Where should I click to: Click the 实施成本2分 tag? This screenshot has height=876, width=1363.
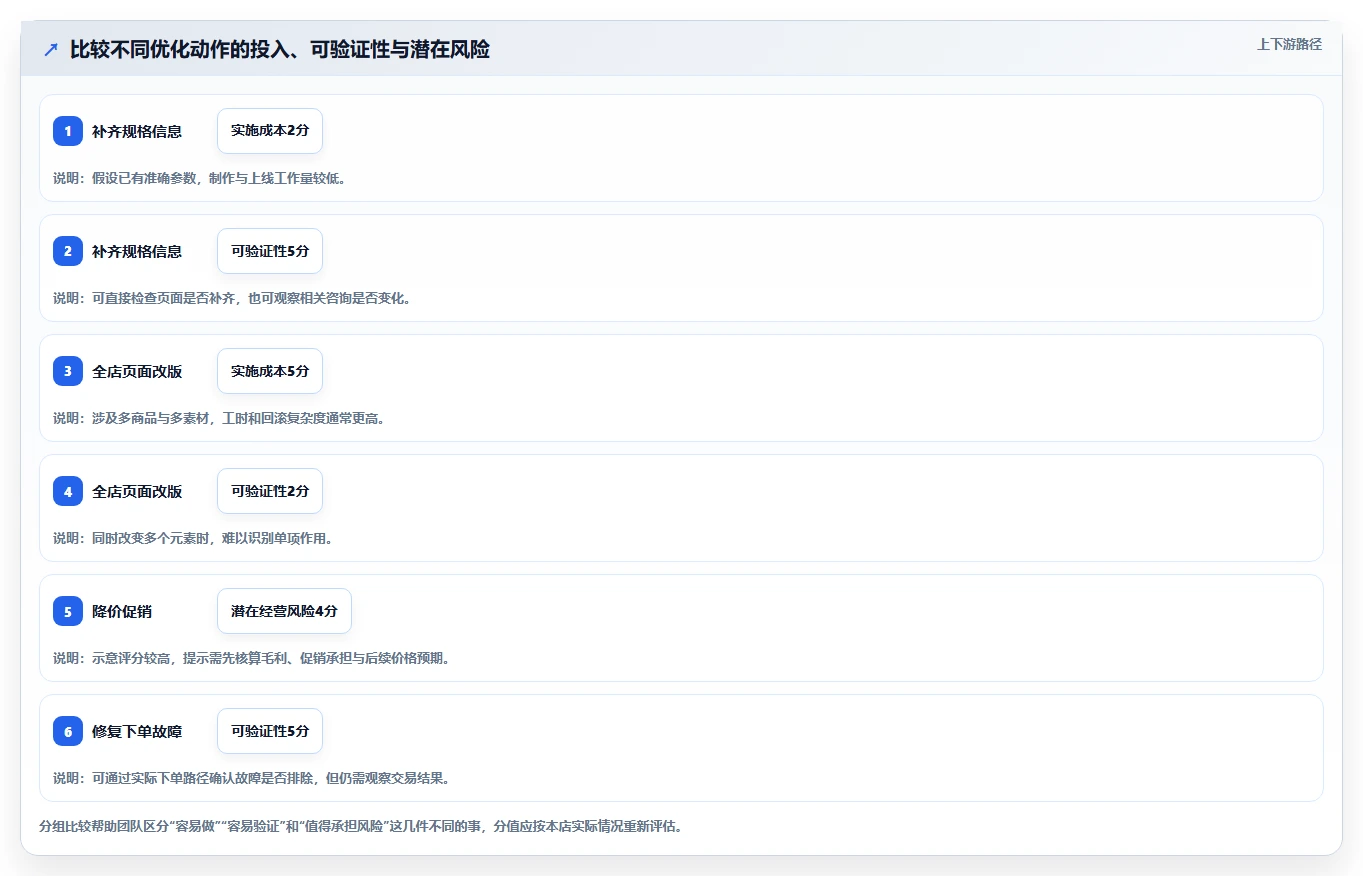270,131
